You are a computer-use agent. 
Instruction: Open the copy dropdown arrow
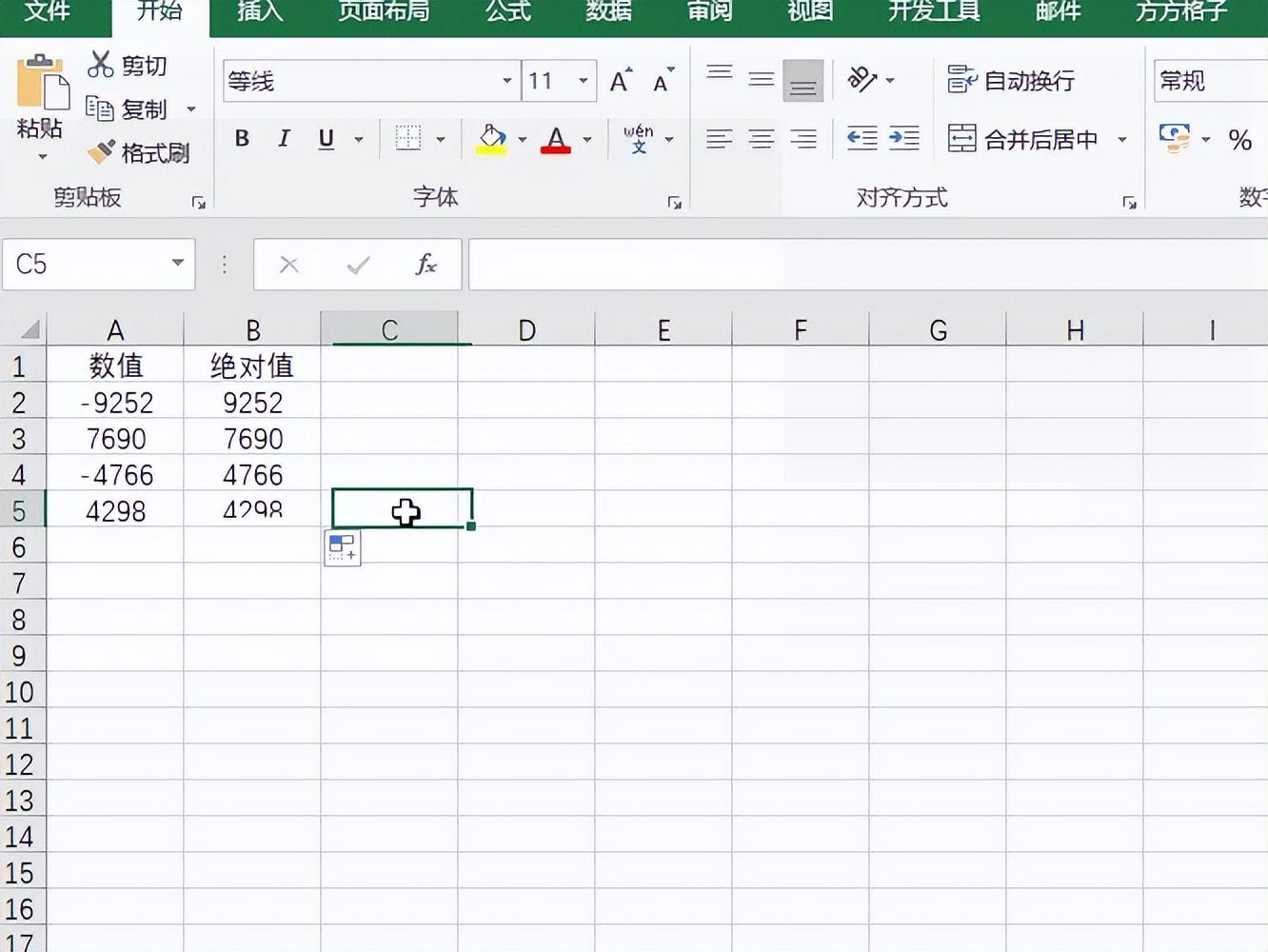click(190, 109)
